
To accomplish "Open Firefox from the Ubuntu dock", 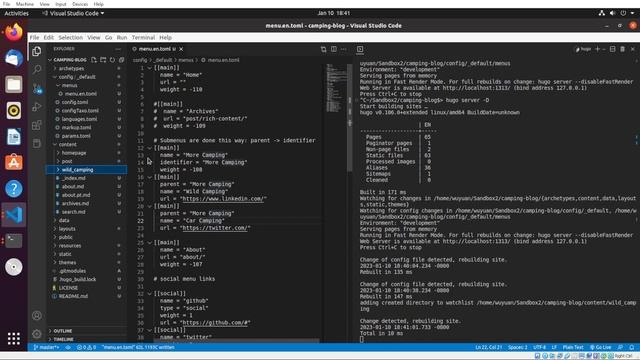I will pos(14,32).
